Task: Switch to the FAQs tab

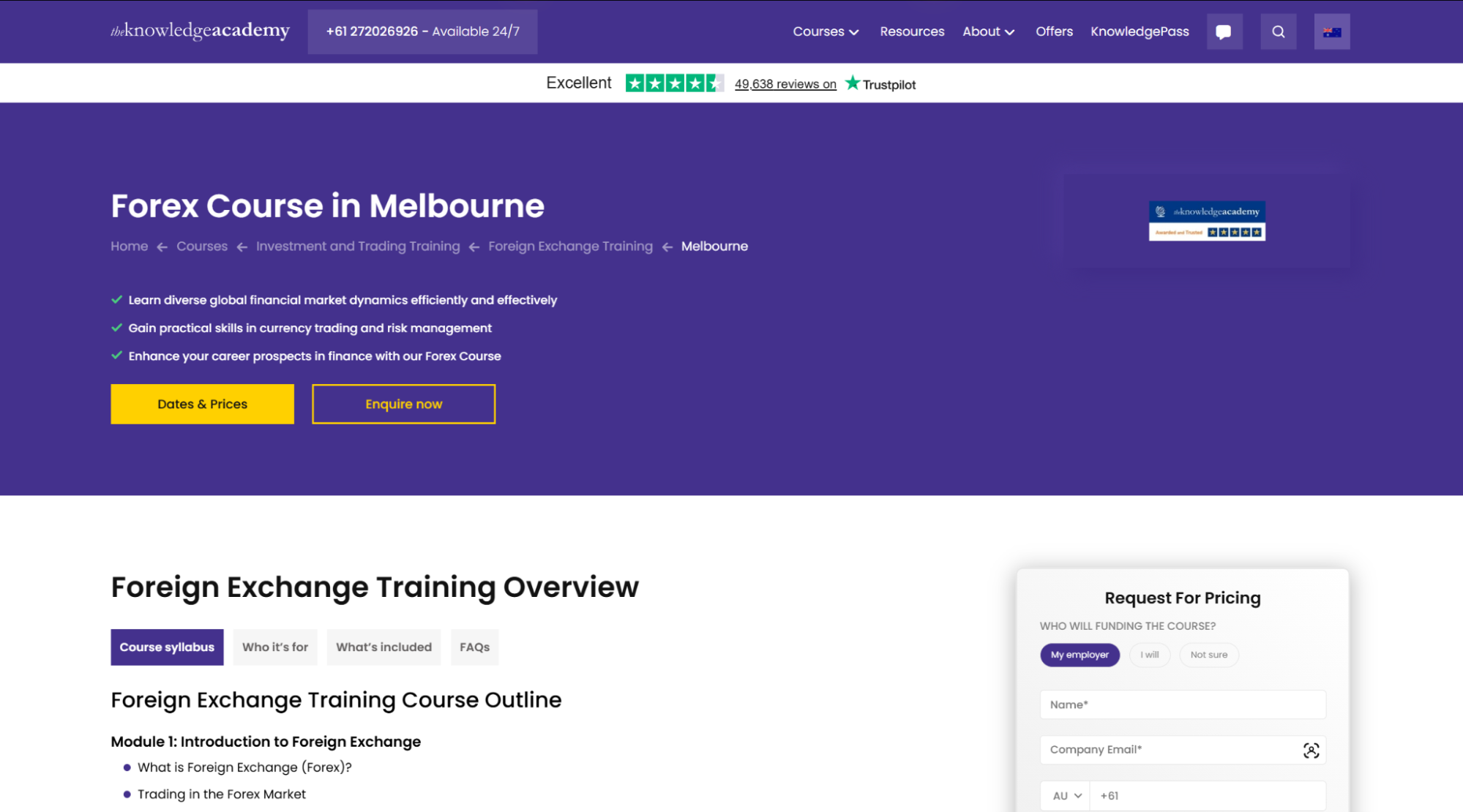Action: 474,647
